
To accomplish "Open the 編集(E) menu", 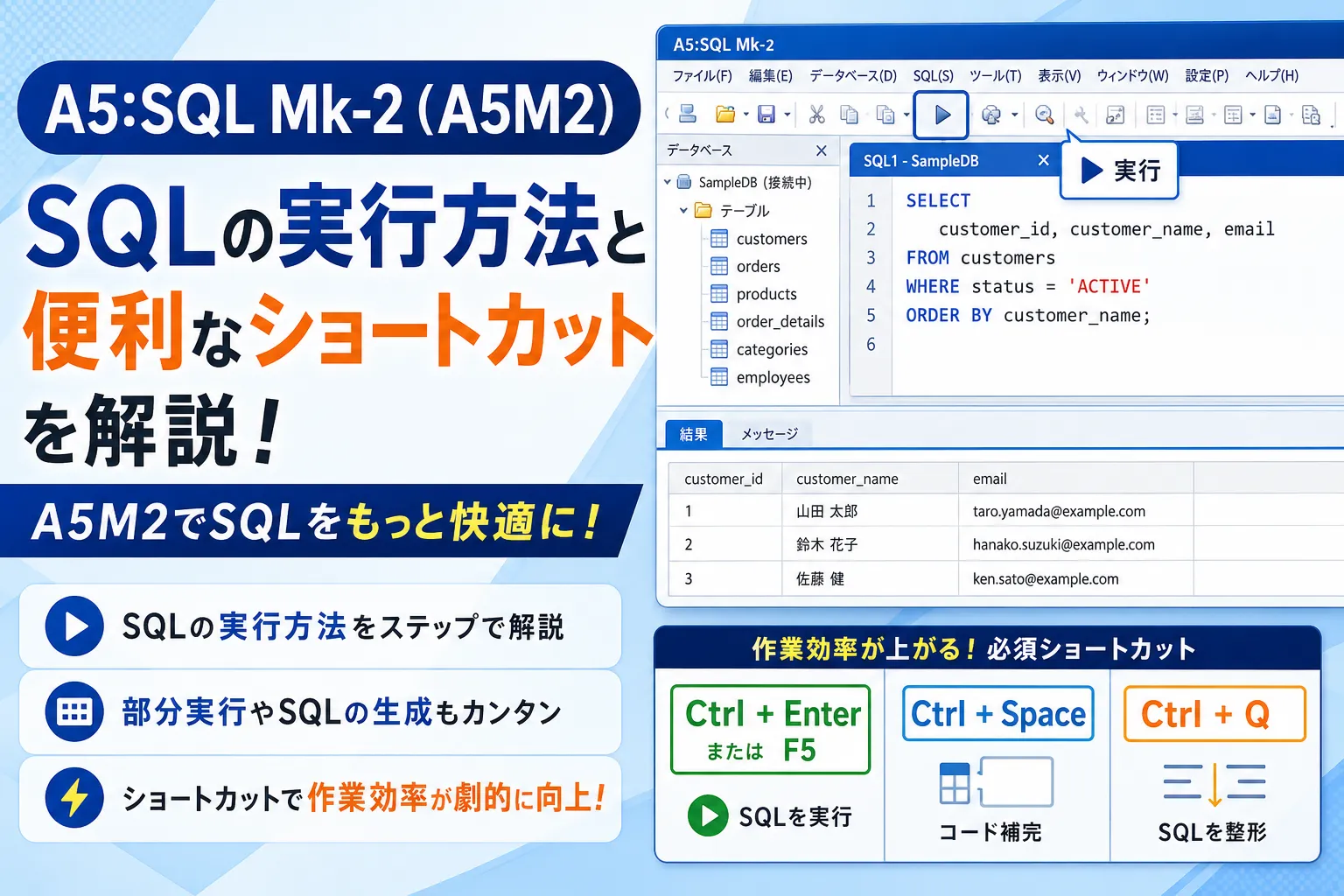I will point(770,76).
